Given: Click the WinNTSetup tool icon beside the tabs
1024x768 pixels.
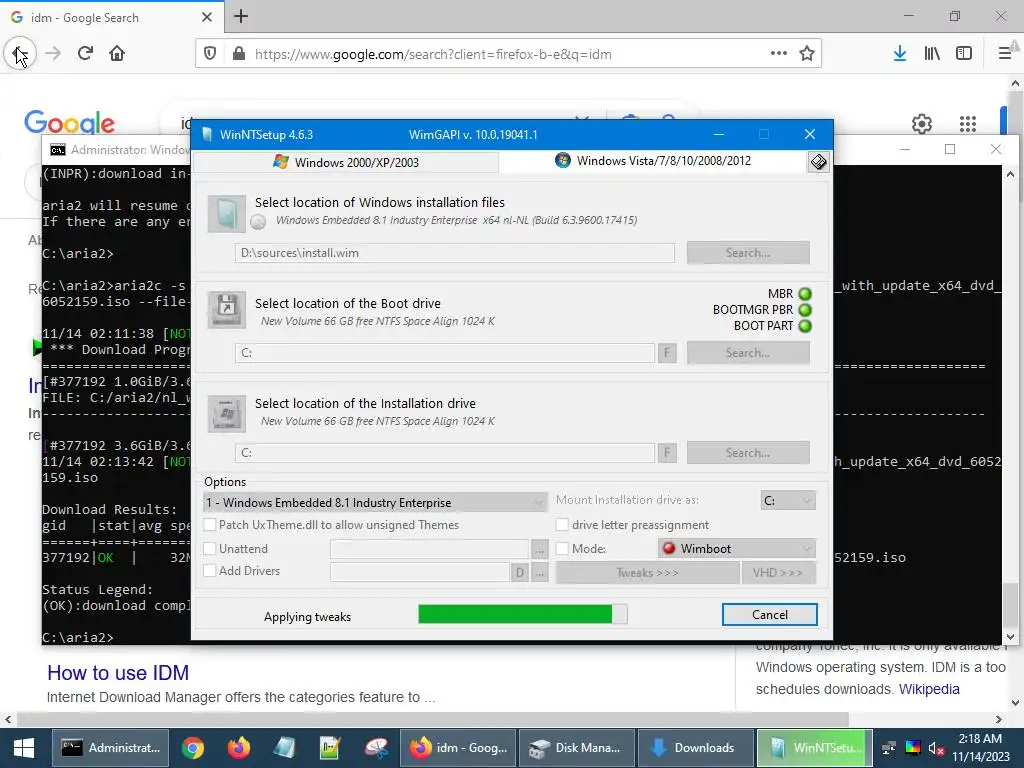Looking at the screenshot, I should click(818, 161).
